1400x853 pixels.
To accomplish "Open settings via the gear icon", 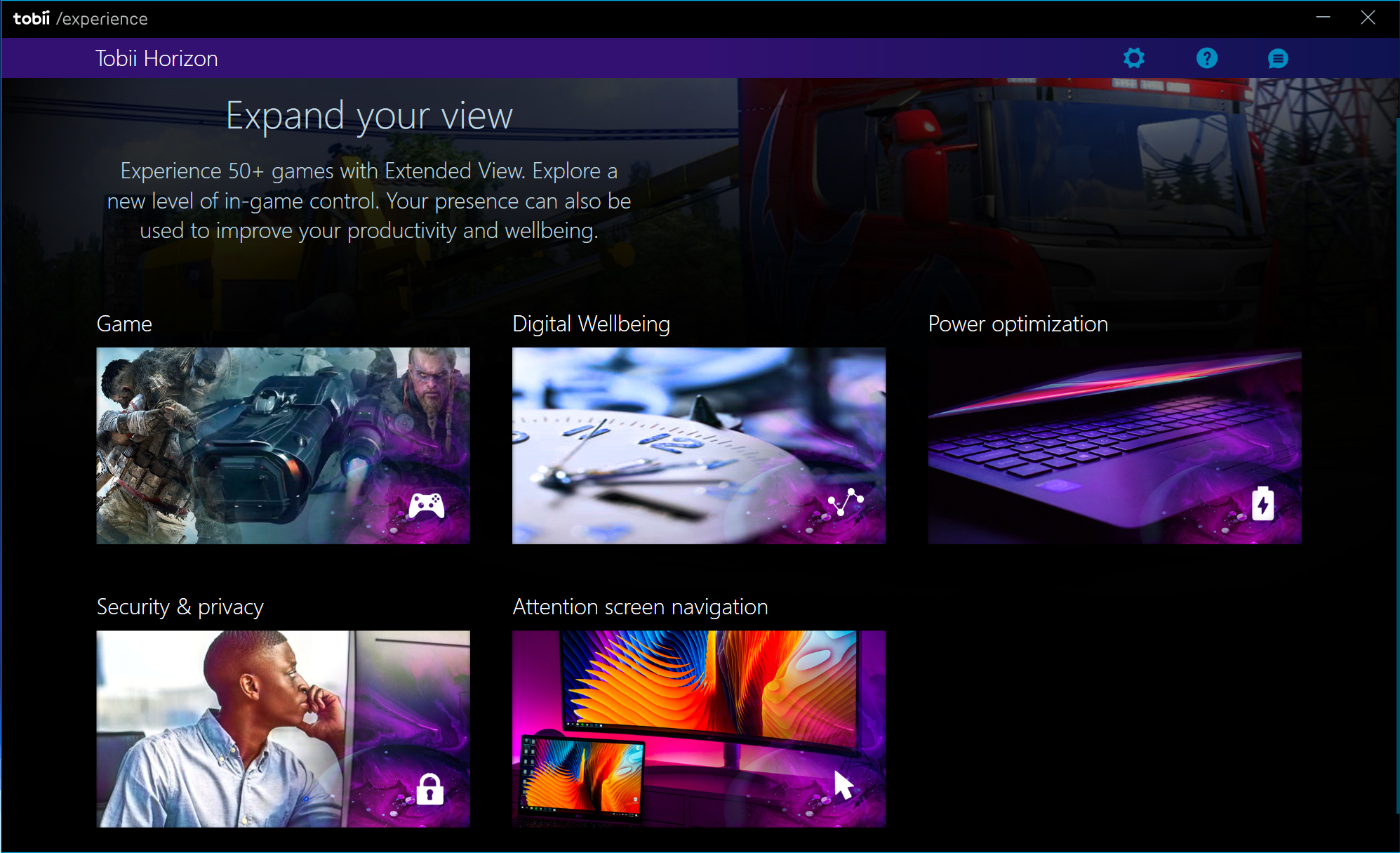I will click(x=1133, y=58).
